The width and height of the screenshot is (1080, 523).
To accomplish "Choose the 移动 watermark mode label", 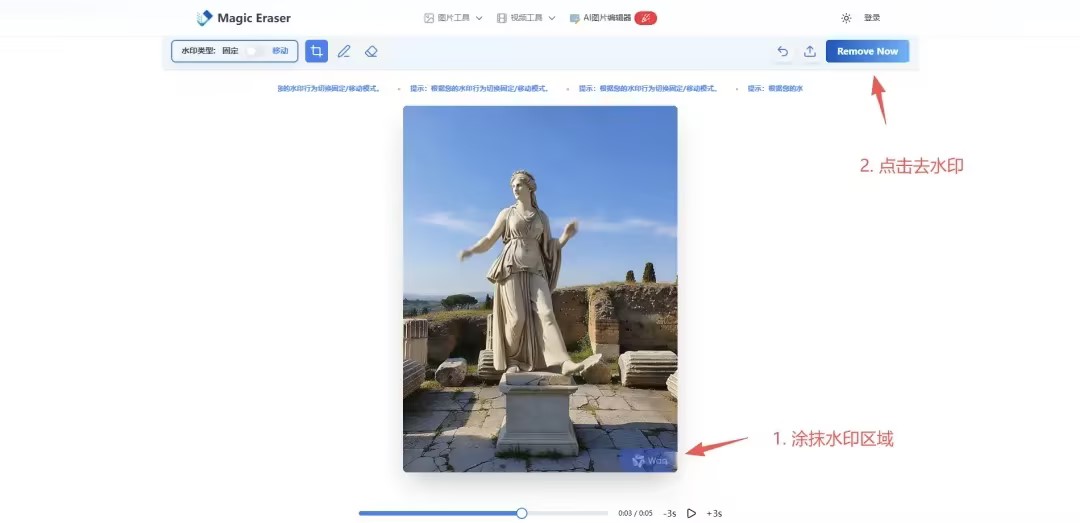I will coord(280,51).
